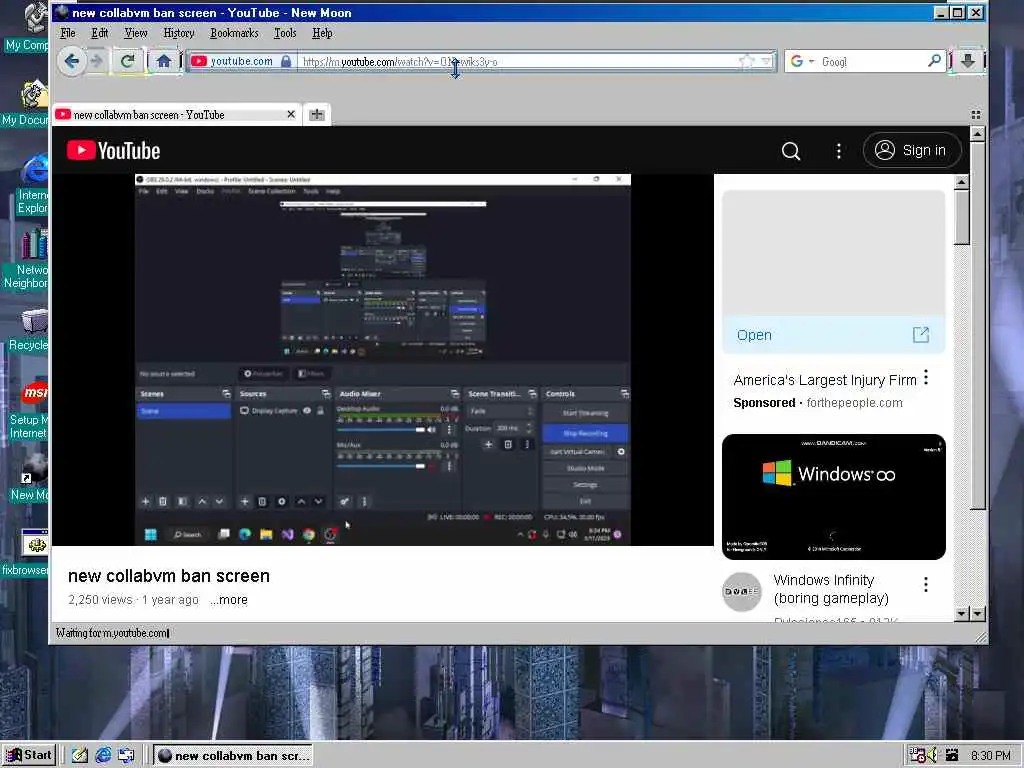1024x768 pixels.
Task: Click the 8:30 PM taskbar clock
Action: click(991, 756)
